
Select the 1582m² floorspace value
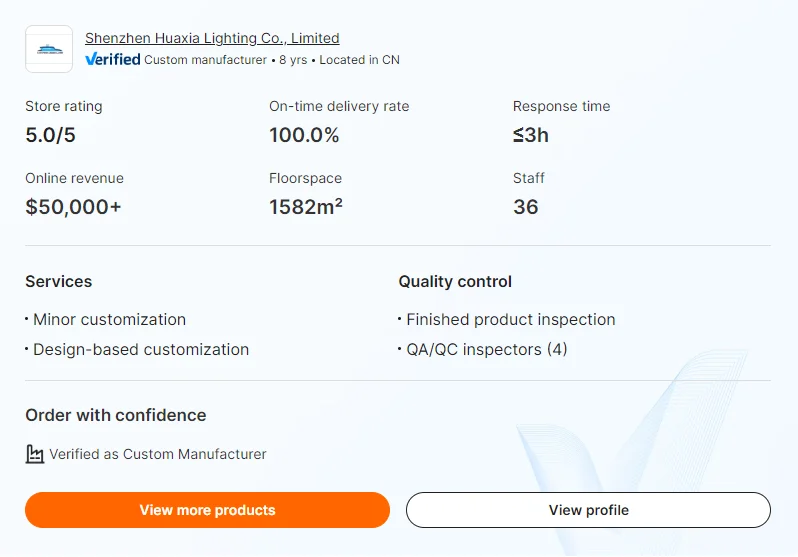[306, 207]
